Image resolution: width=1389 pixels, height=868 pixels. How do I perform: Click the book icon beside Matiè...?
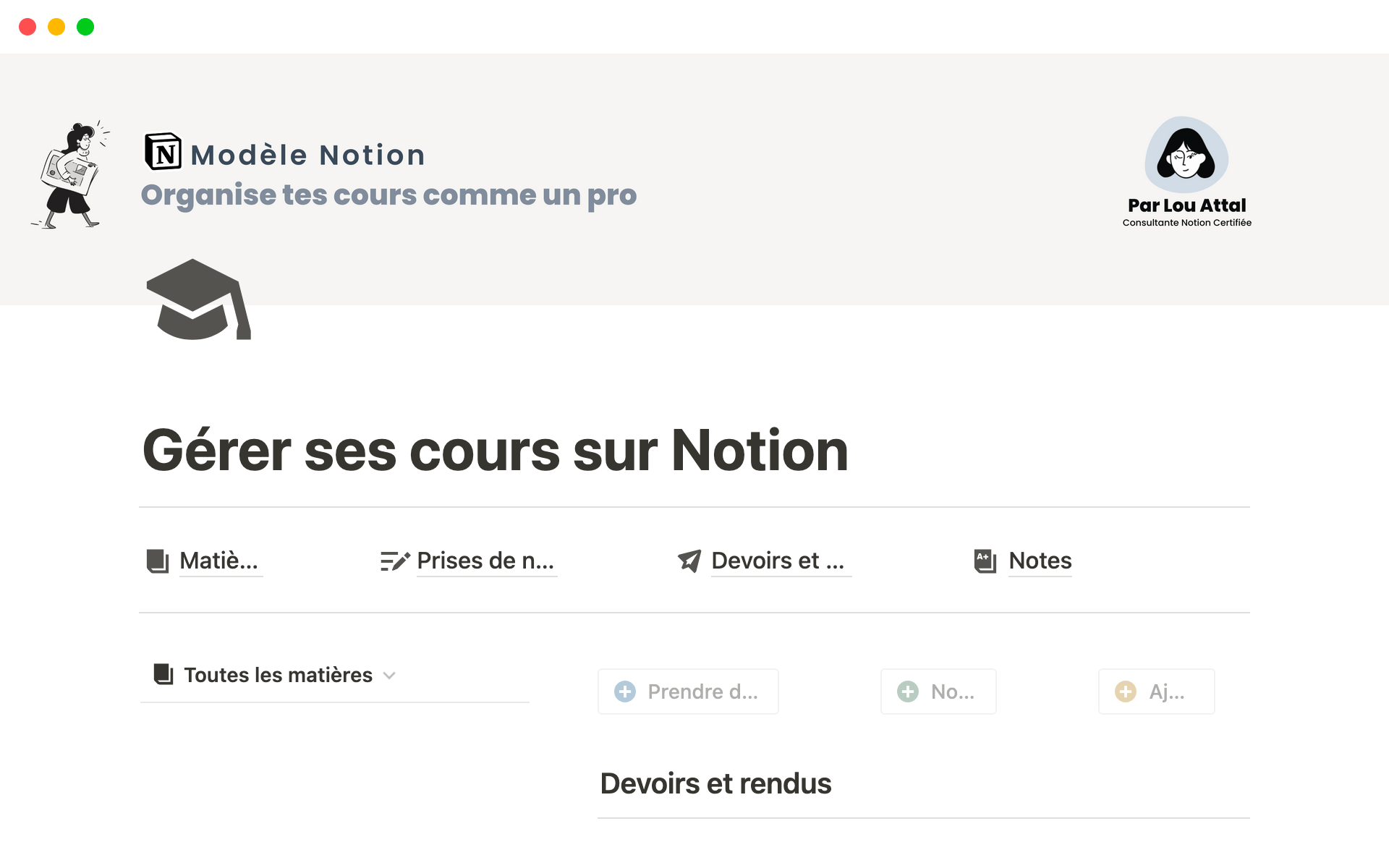(x=158, y=561)
